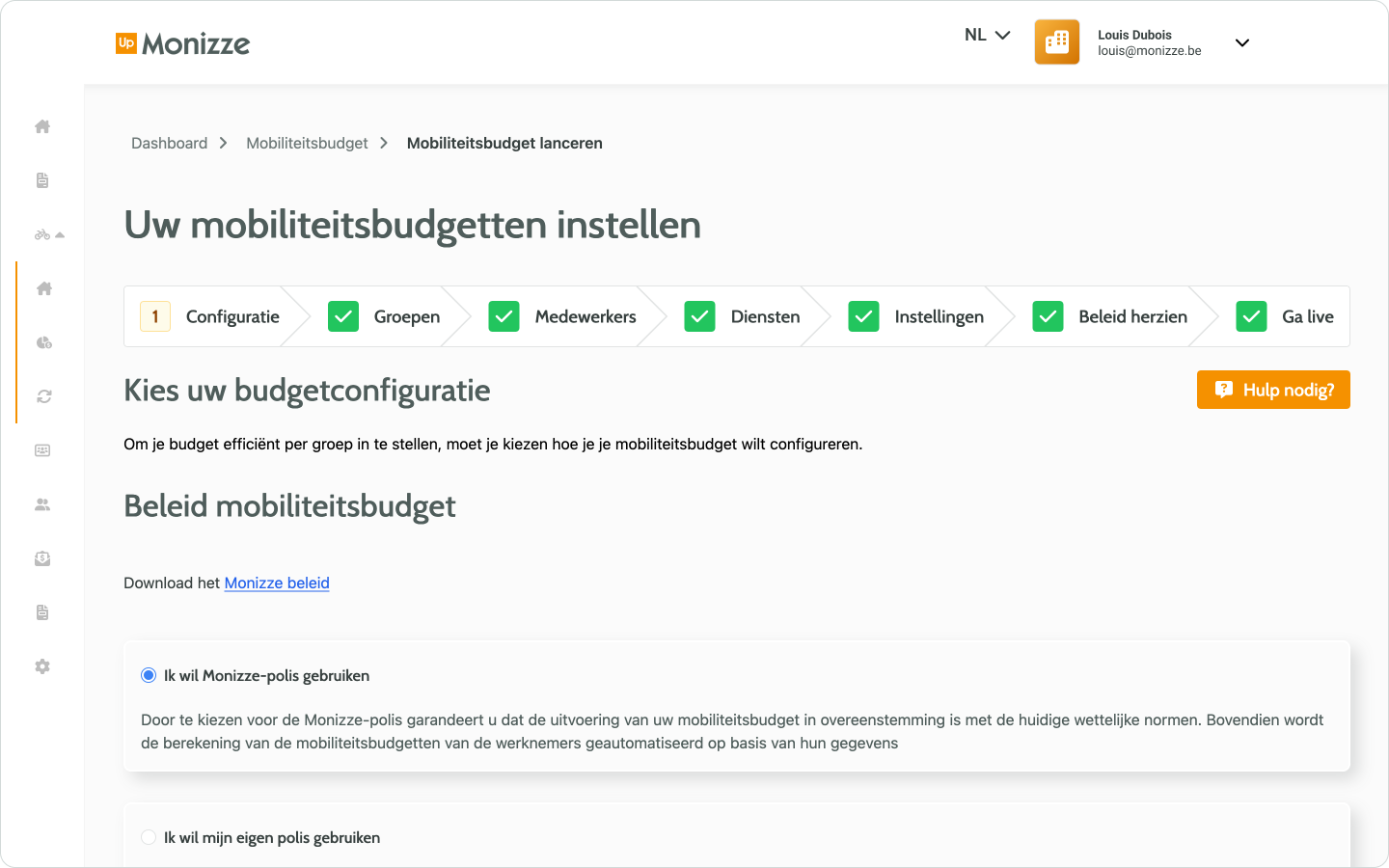Click the bicycle mobility icon in sidebar

pyautogui.click(x=41, y=234)
